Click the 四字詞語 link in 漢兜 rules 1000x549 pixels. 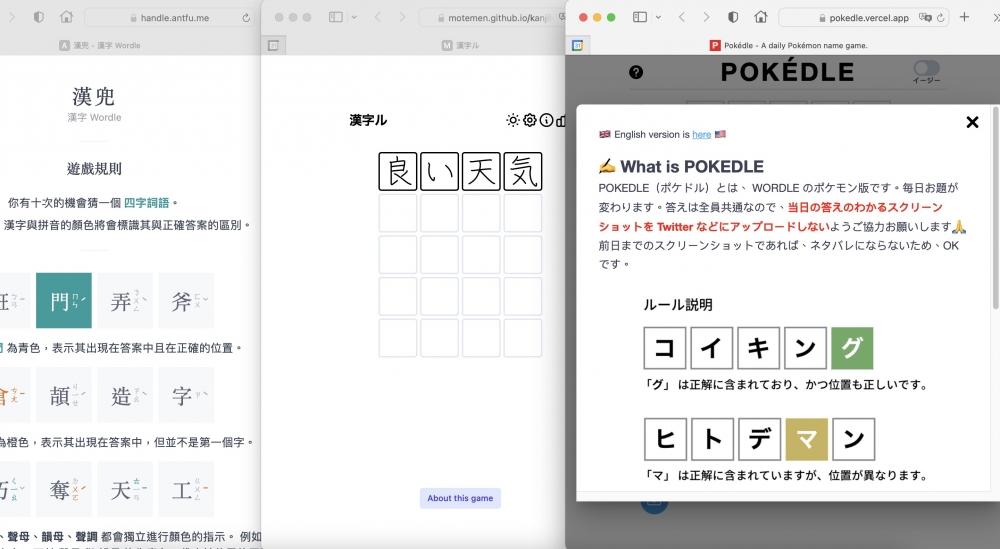pos(146,203)
